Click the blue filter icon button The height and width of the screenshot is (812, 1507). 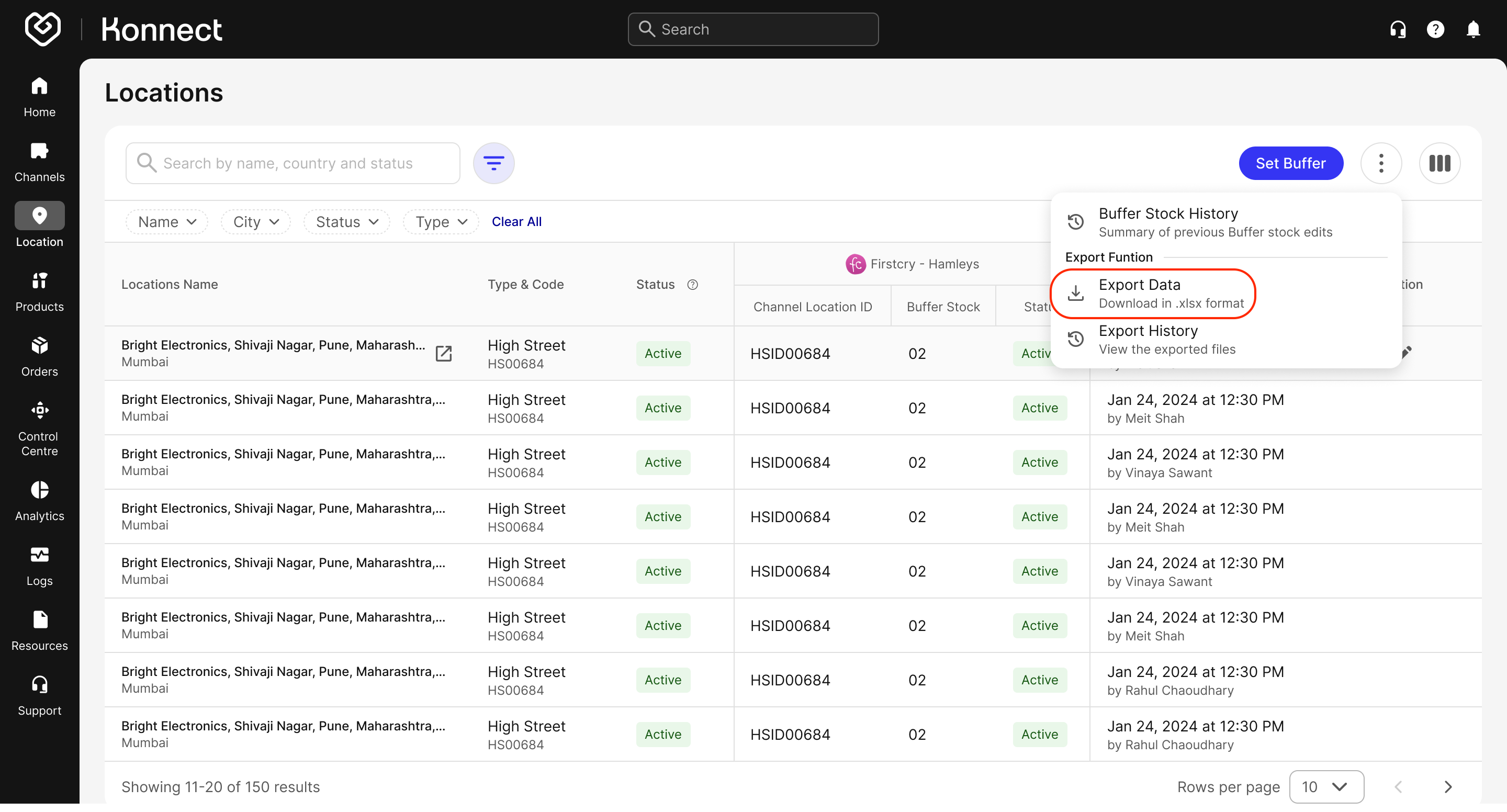pyautogui.click(x=494, y=163)
